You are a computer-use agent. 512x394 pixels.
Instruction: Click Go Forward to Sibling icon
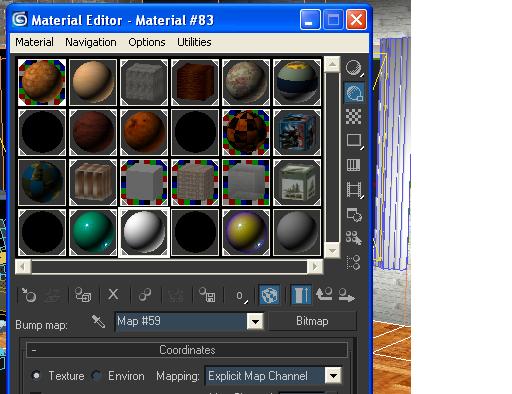pos(346,295)
